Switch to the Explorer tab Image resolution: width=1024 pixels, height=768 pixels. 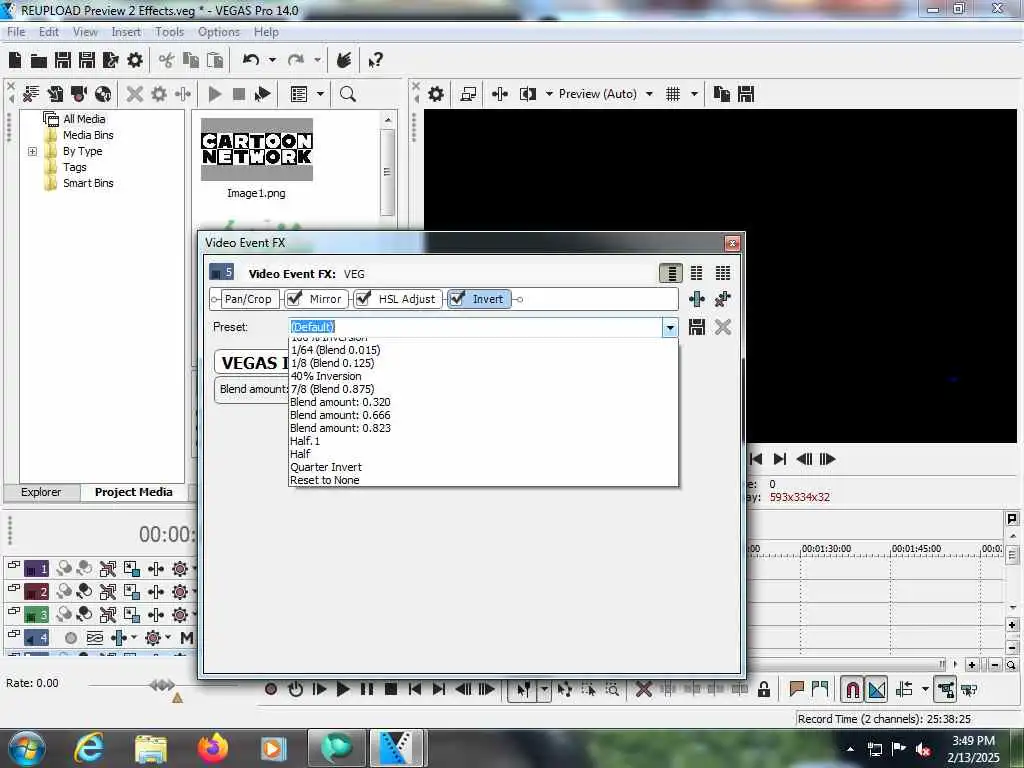(41, 492)
